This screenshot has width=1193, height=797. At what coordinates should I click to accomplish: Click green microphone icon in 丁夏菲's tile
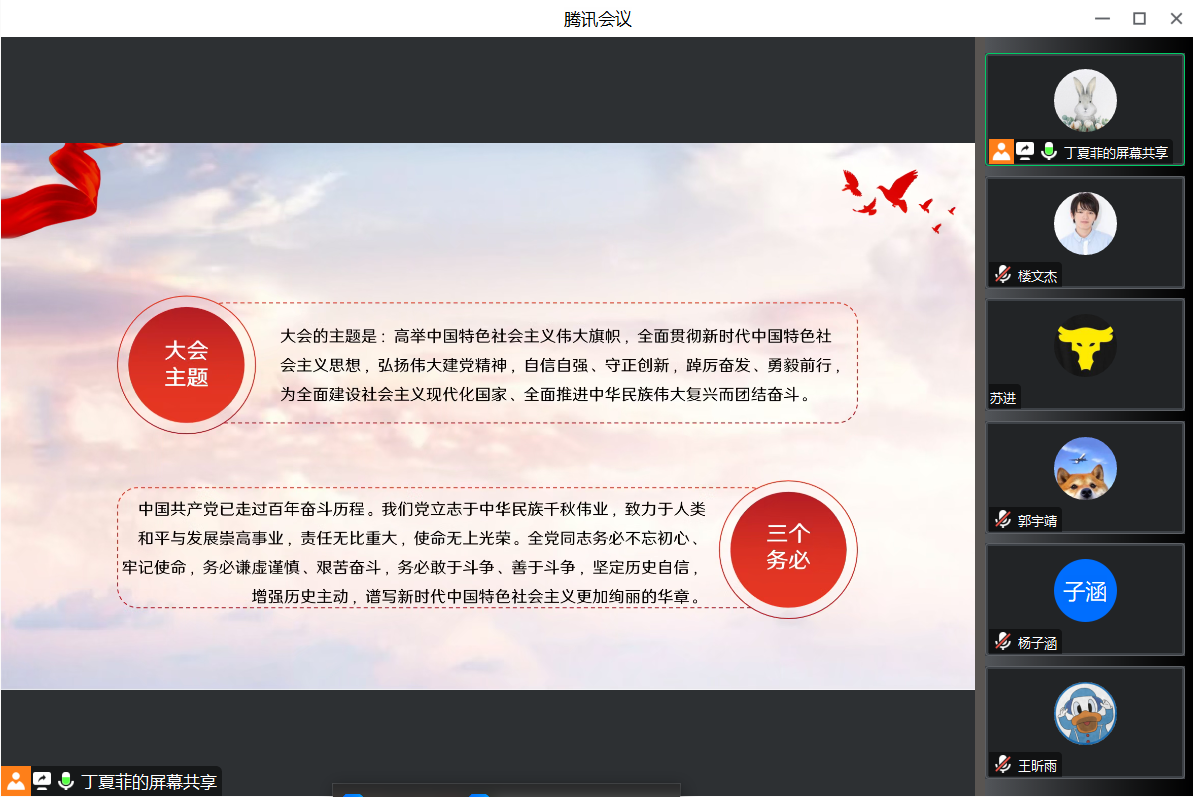[1049, 152]
